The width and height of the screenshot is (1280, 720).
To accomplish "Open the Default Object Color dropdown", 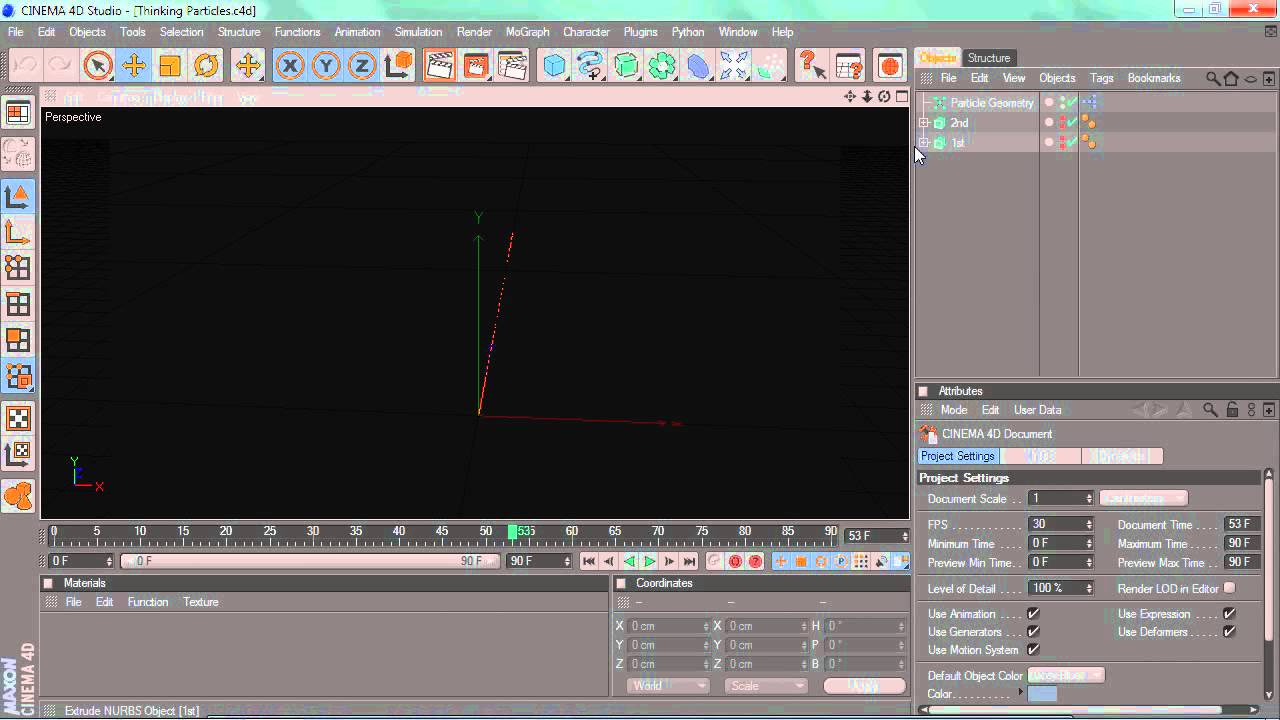I will 1066,676.
